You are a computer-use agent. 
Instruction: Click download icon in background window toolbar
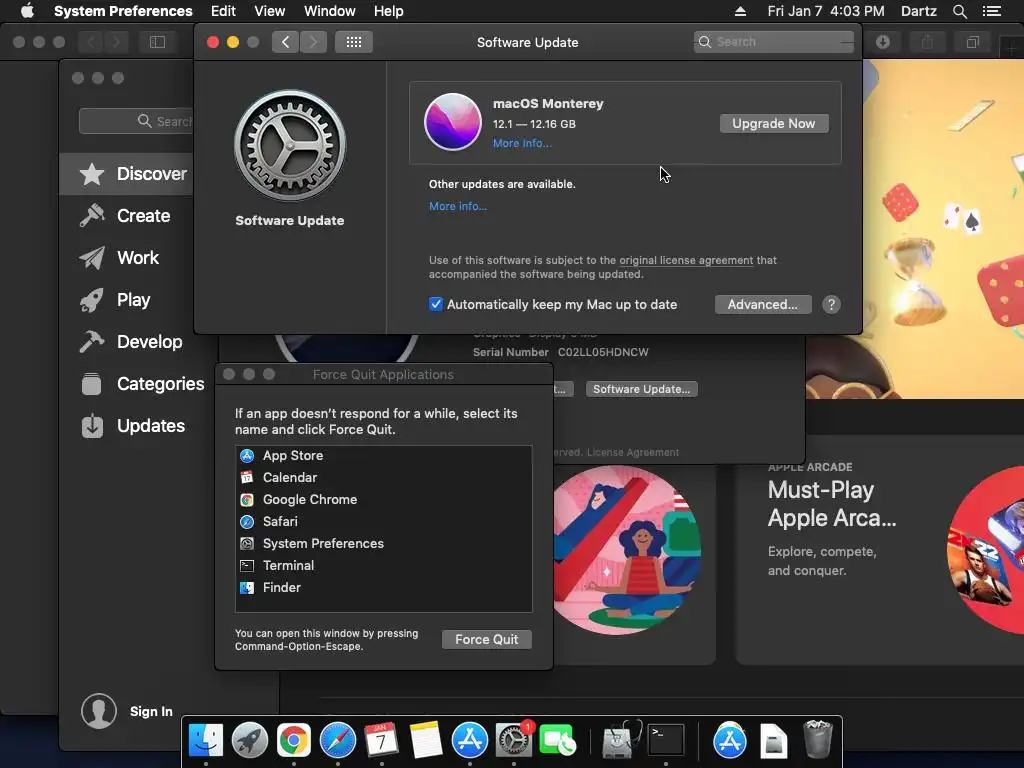pos(883,42)
